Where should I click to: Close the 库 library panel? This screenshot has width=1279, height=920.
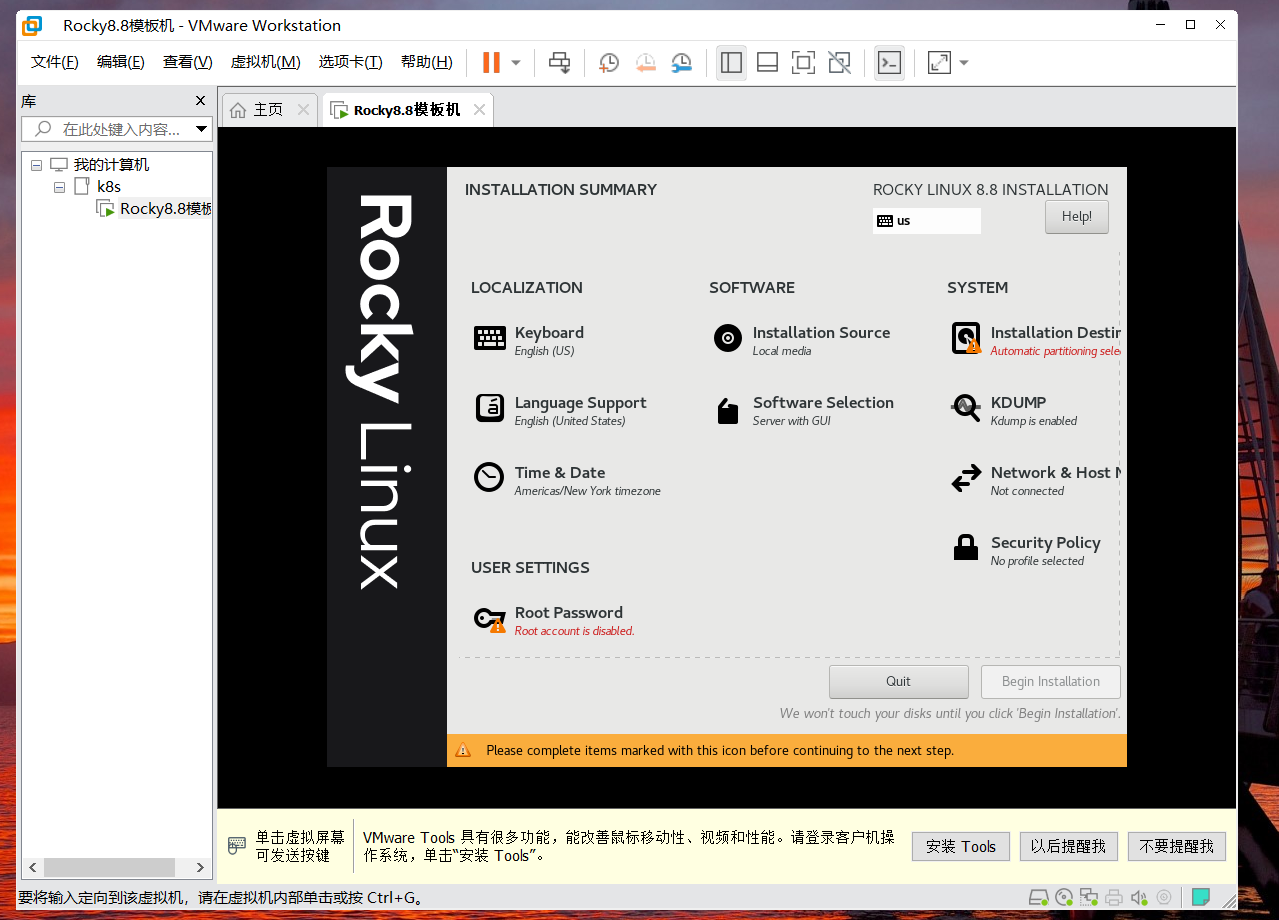click(200, 101)
